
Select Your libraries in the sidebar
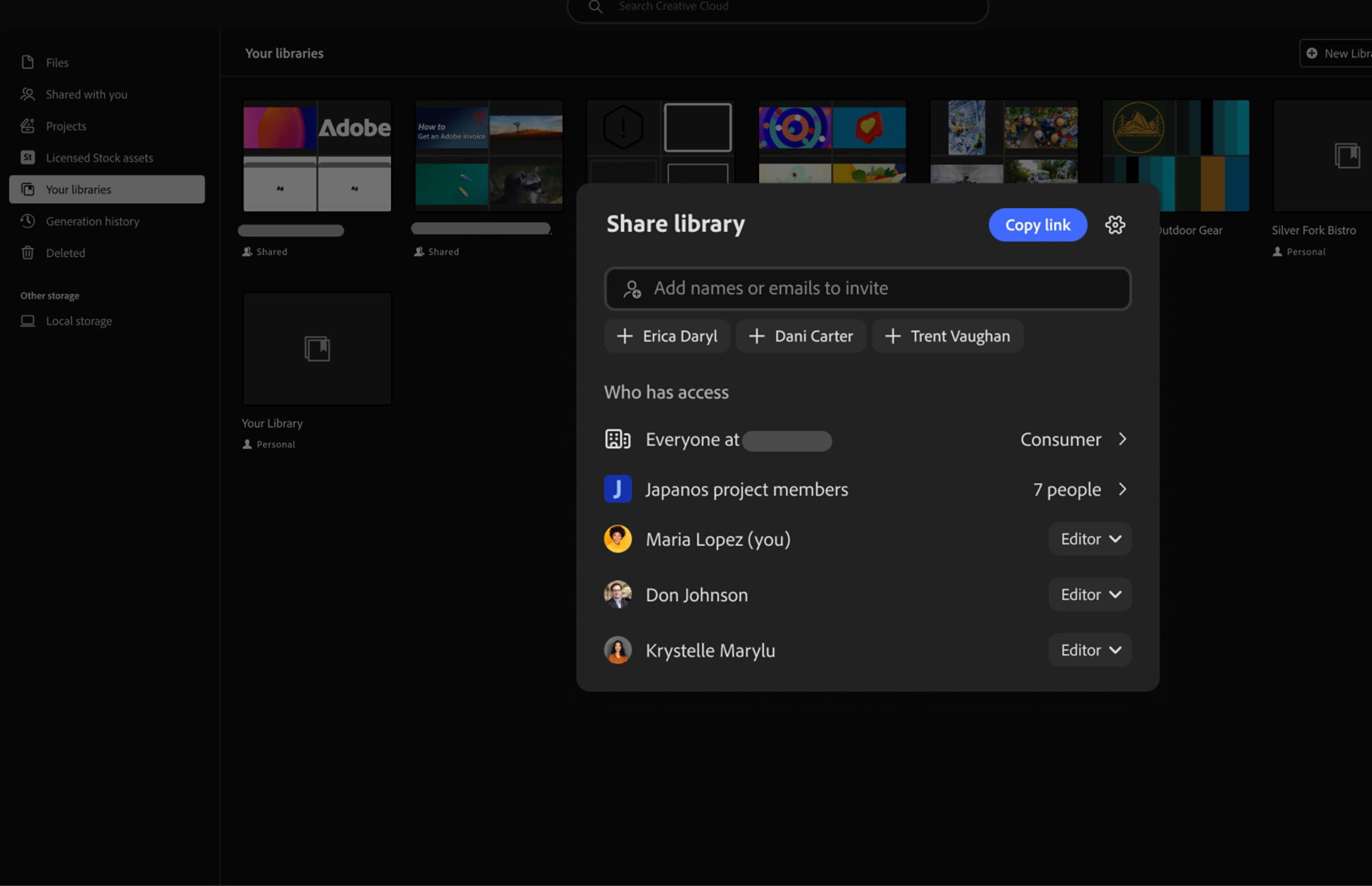[x=107, y=189]
